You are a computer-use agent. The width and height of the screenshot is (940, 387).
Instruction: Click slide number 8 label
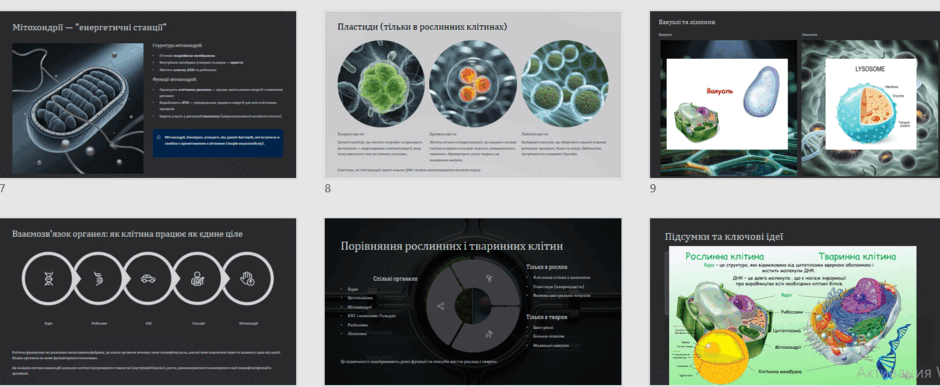click(328, 188)
